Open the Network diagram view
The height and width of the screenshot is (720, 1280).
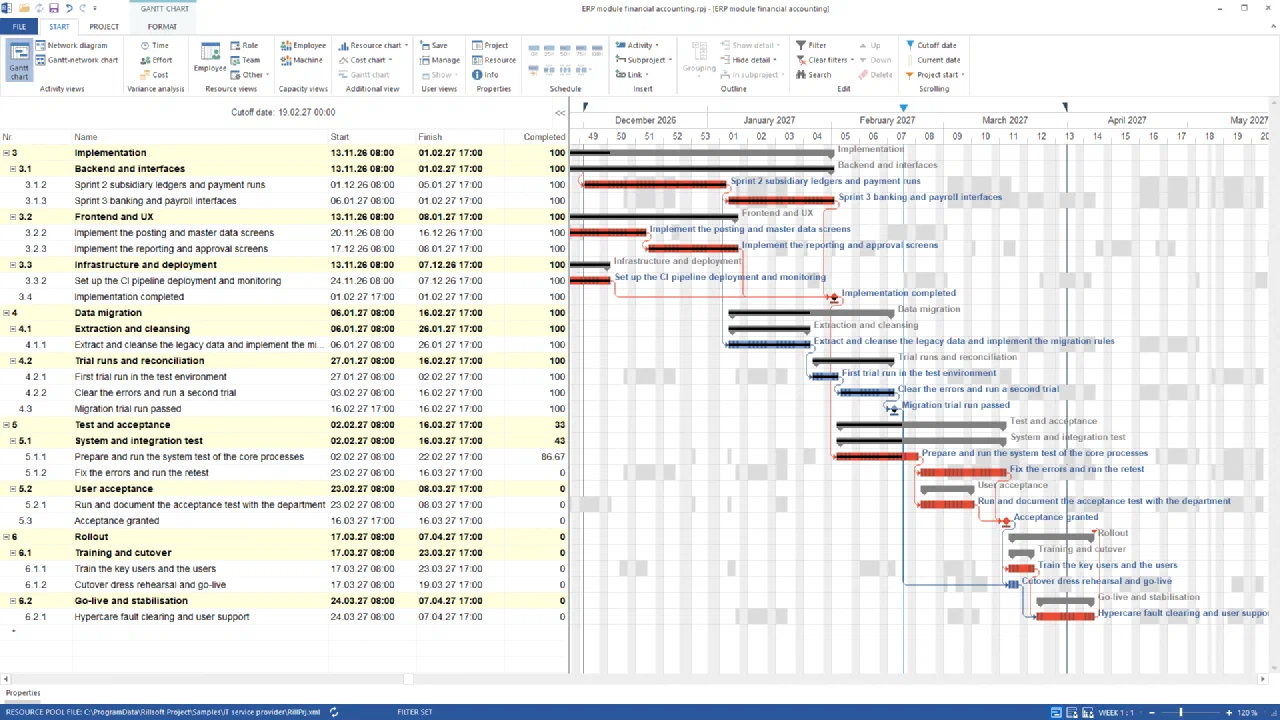71,45
